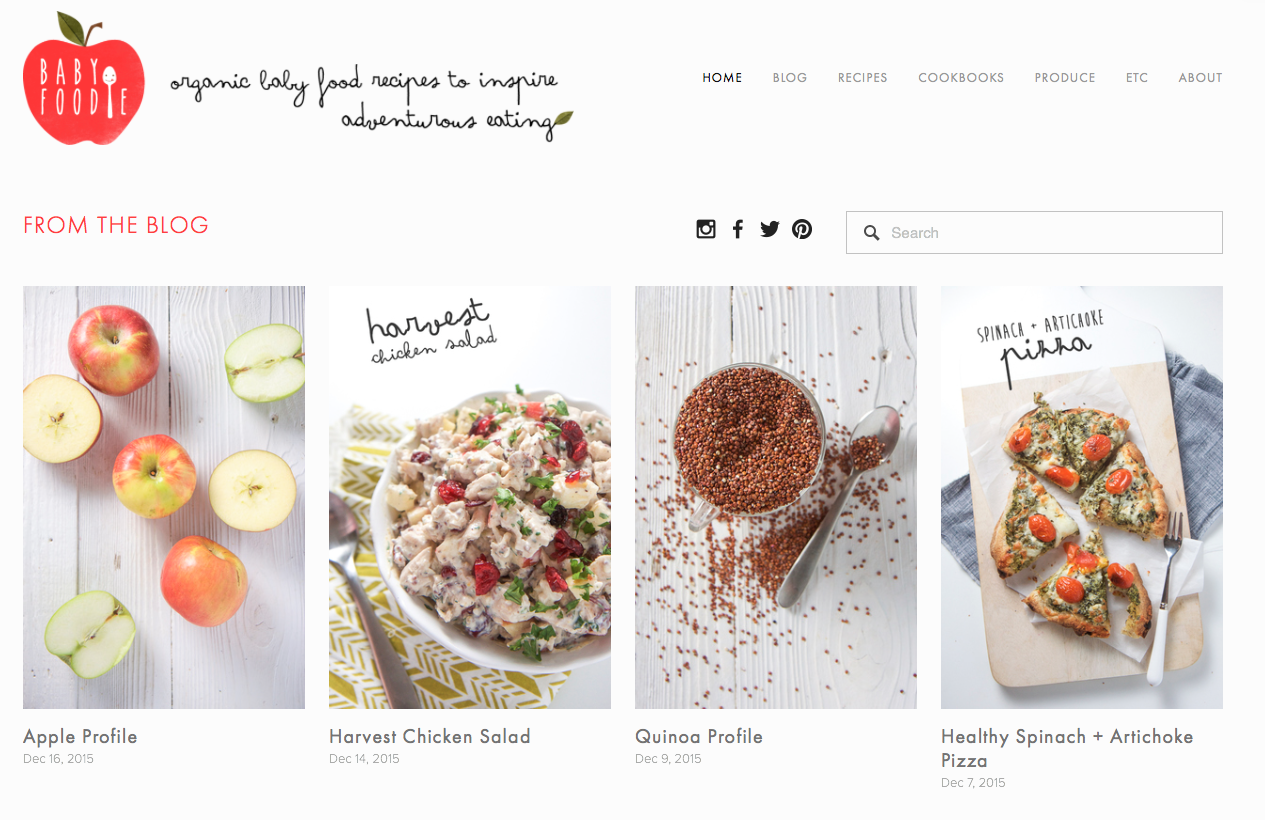
Task: Open the Blog menu item
Action: [790, 78]
